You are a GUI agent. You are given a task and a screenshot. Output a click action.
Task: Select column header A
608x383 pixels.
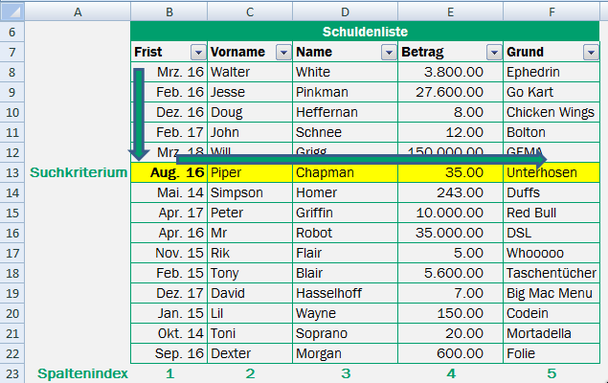coord(78,12)
